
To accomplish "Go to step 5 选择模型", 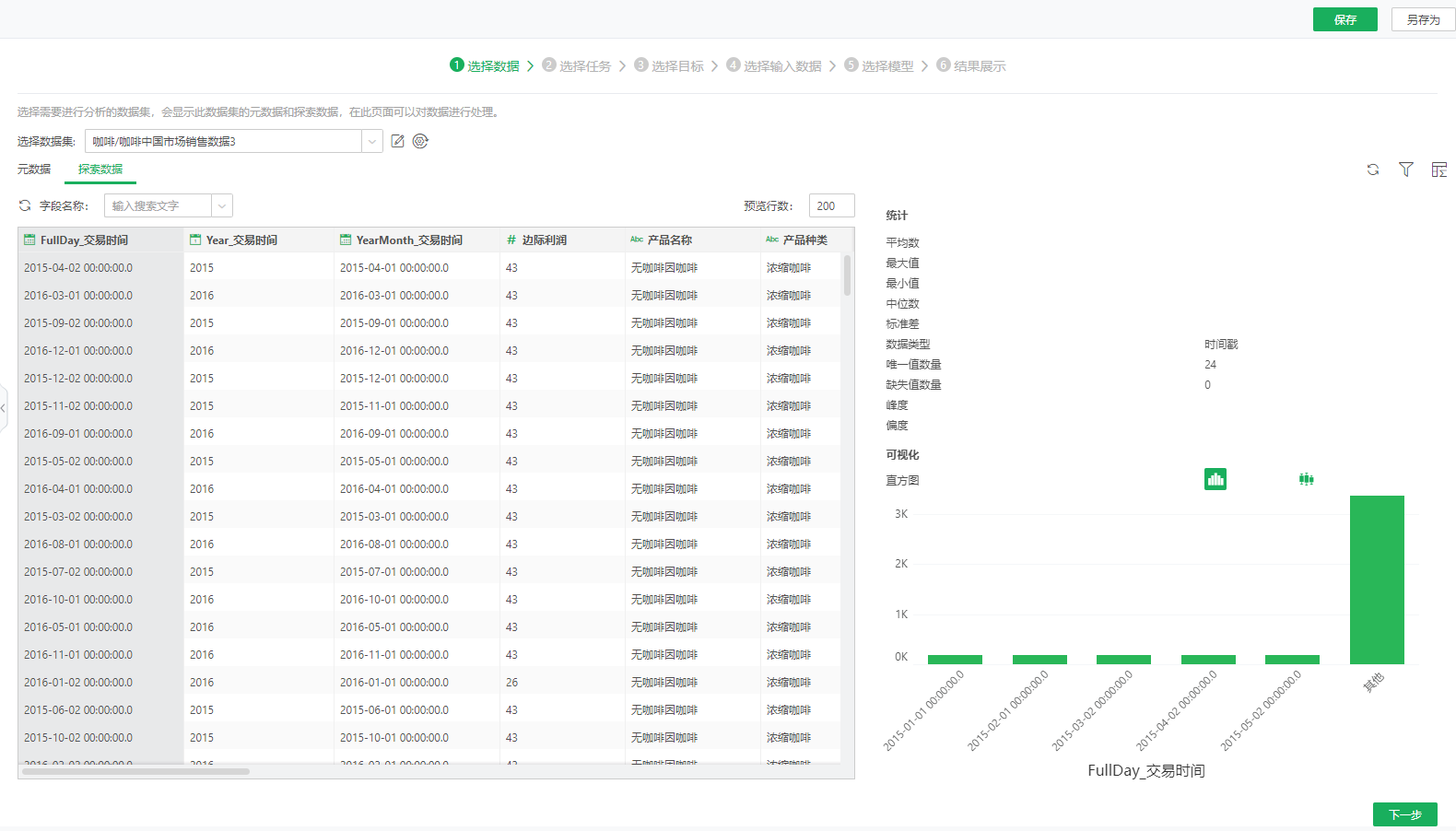I will [x=879, y=65].
